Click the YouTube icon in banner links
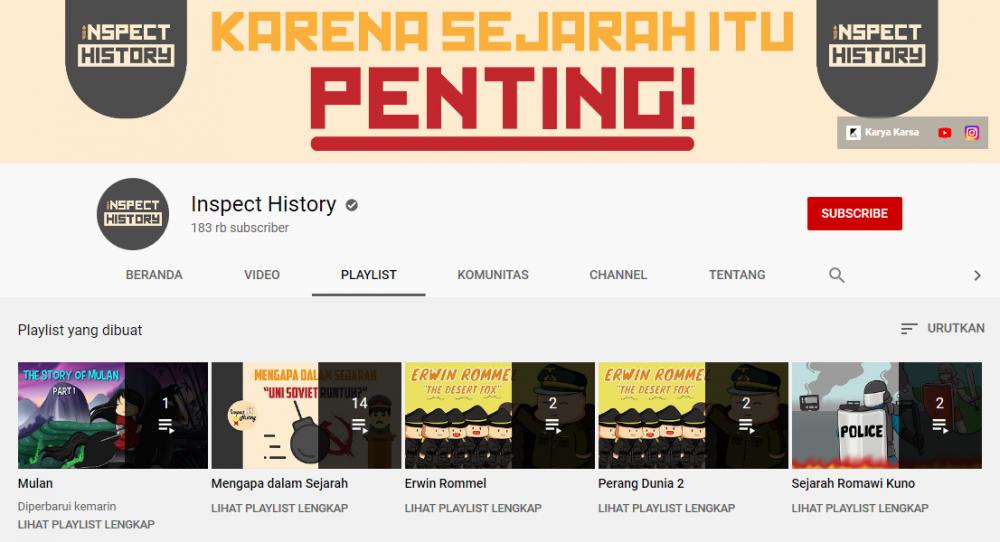 click(x=945, y=133)
